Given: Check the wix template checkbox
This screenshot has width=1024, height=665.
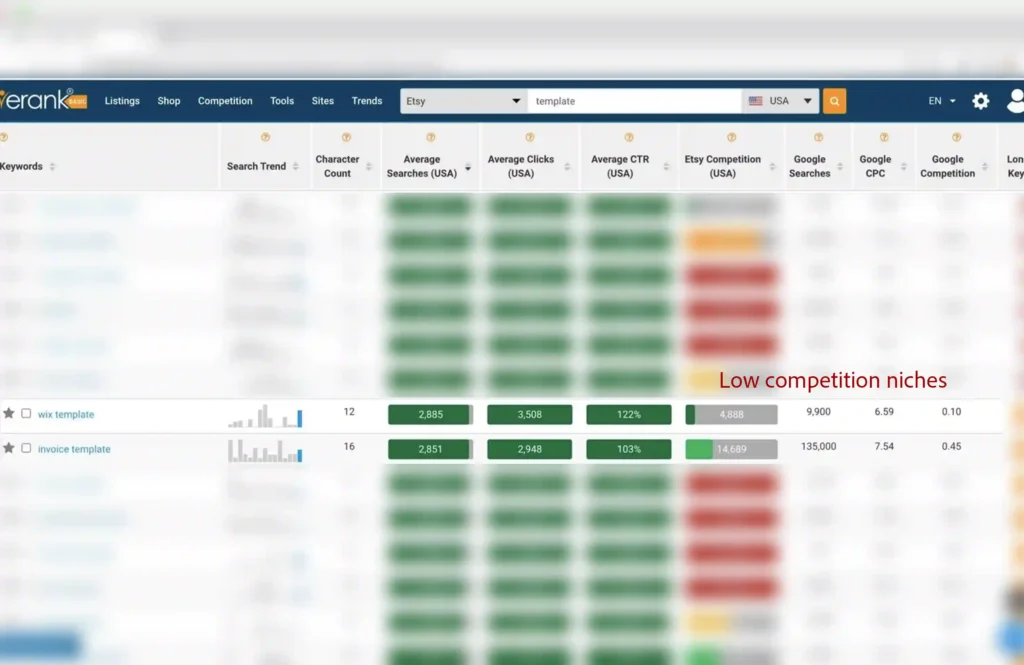Looking at the screenshot, I should click(26, 414).
